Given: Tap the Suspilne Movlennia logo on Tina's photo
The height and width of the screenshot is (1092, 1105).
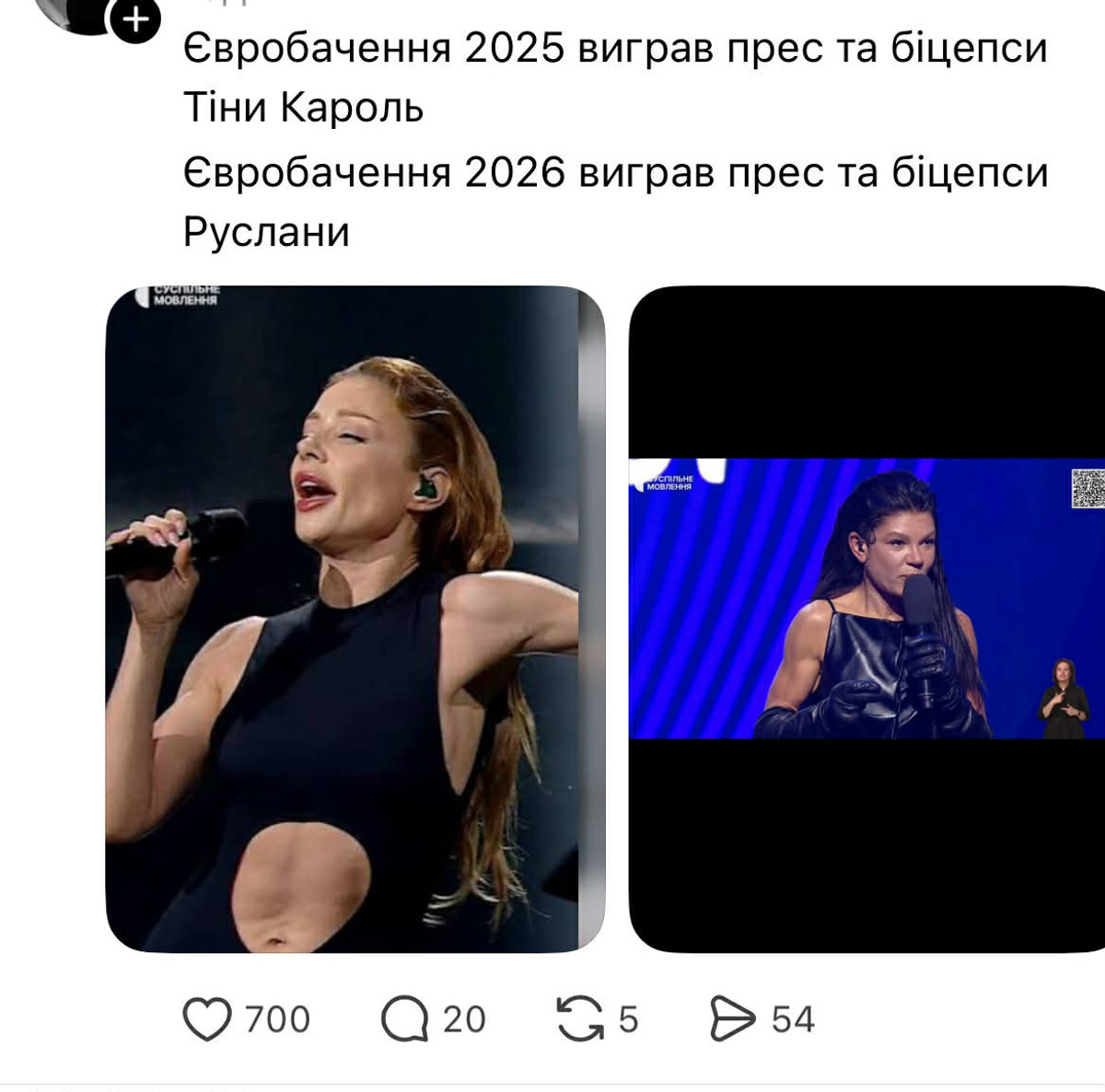Looking at the screenshot, I should 184,296.
